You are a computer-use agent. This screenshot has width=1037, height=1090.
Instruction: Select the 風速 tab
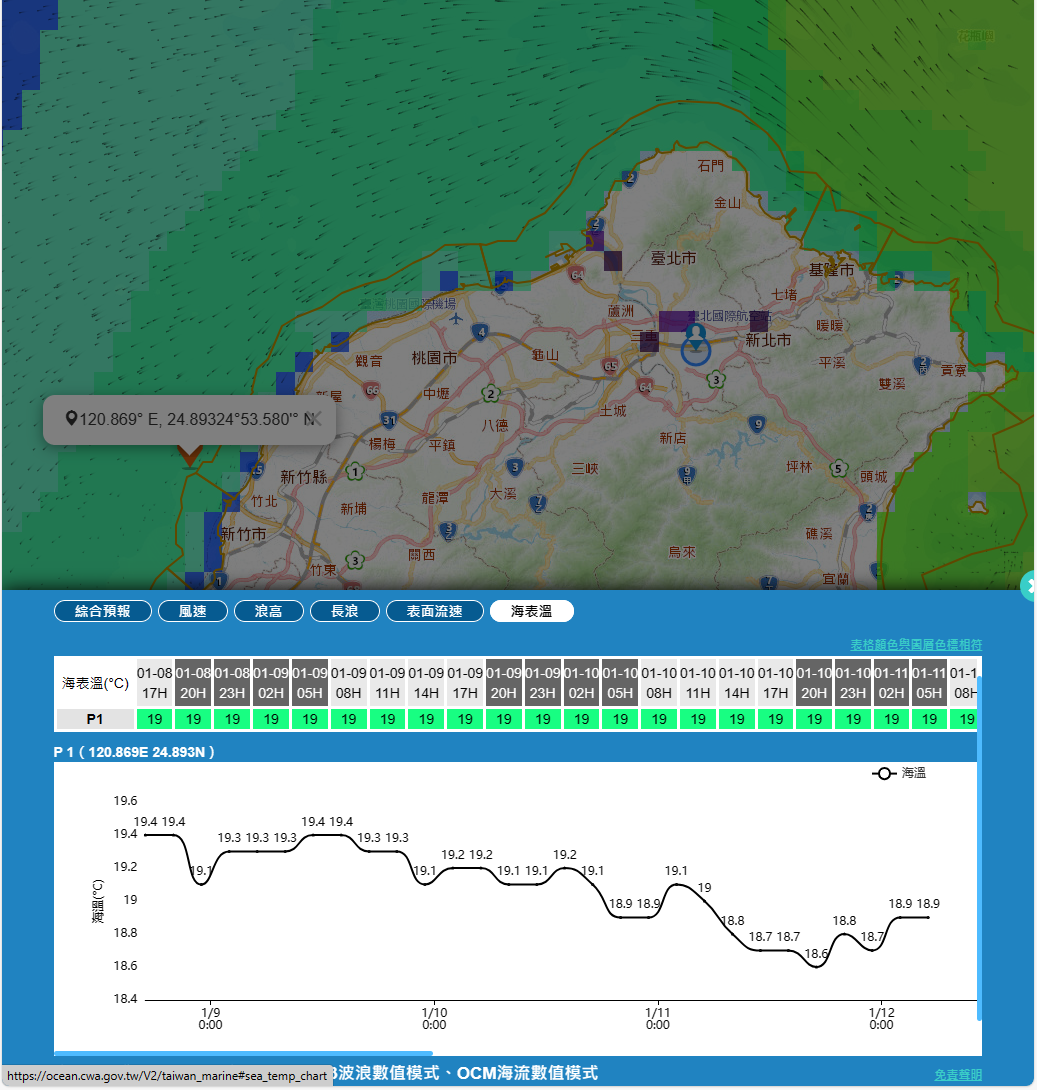(193, 611)
